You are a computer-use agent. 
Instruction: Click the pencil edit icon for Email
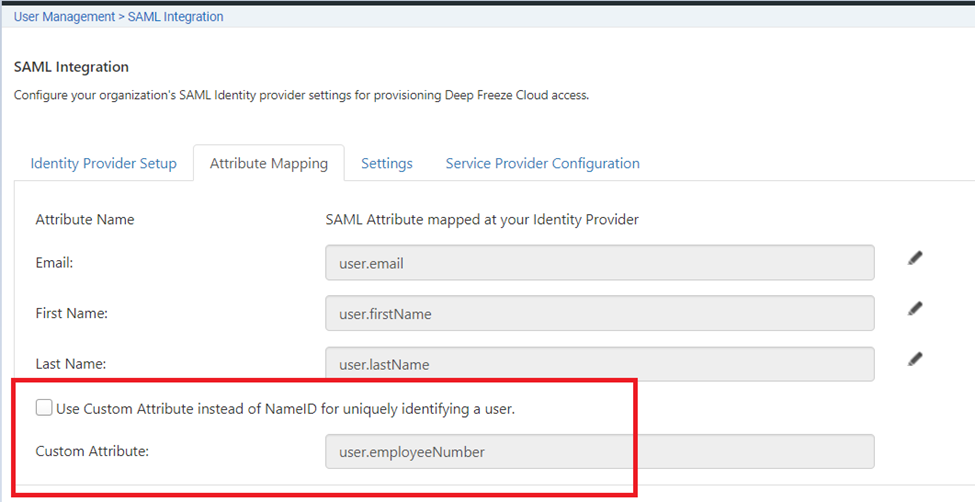tap(915, 258)
